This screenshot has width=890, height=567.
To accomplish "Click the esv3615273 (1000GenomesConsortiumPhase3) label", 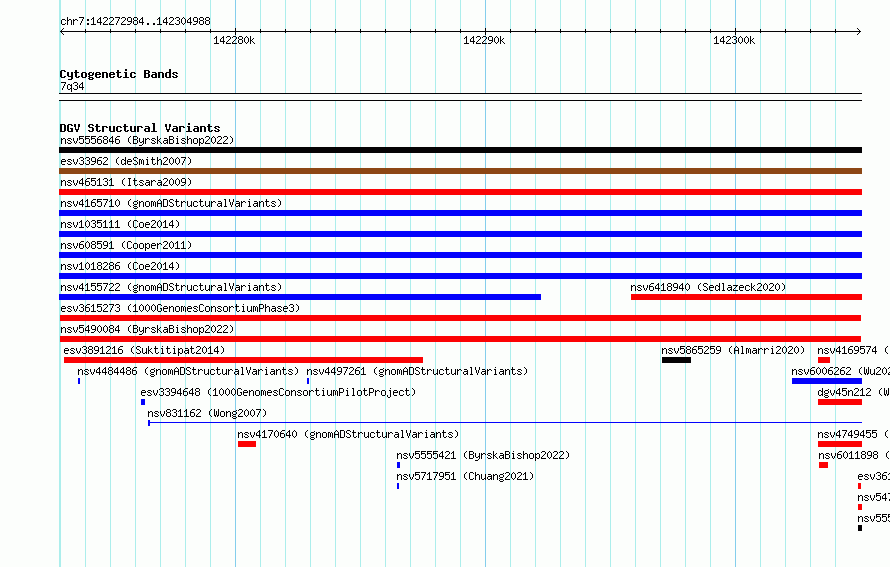I will [180, 308].
